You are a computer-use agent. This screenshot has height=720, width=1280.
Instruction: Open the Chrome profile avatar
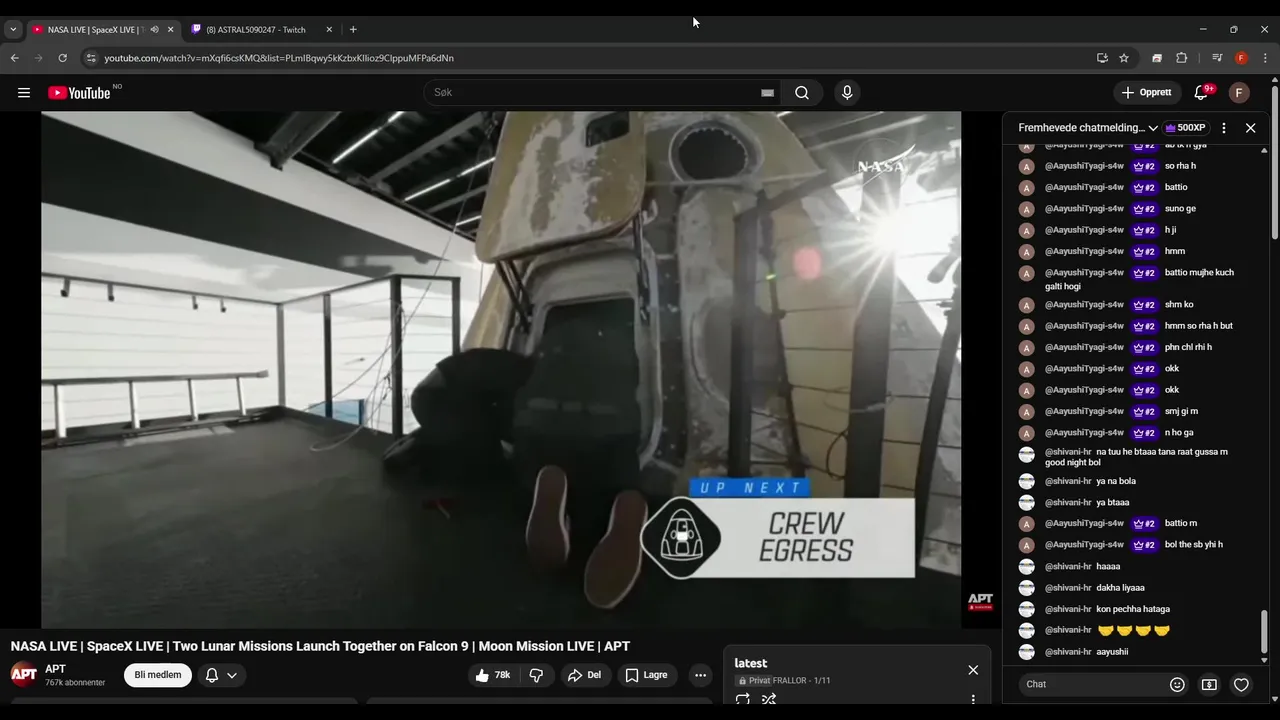1241,58
